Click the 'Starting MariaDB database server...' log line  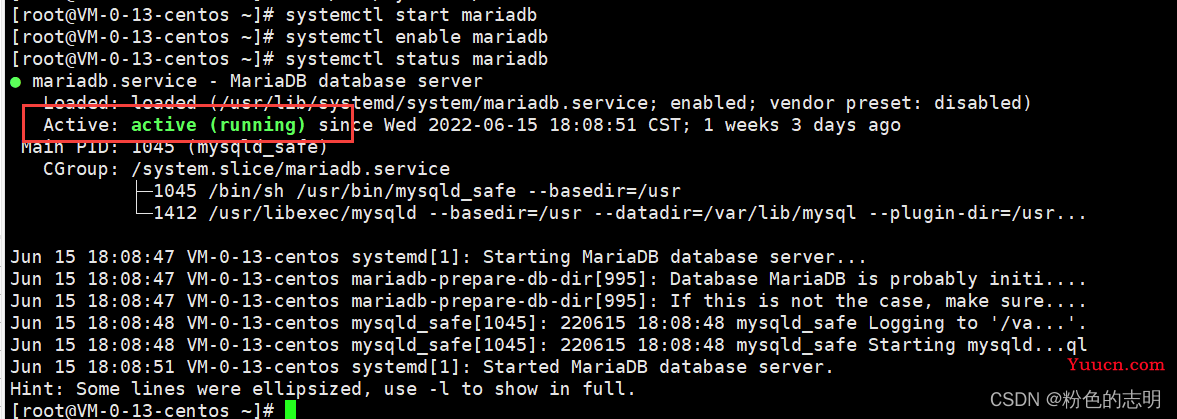coord(438,258)
